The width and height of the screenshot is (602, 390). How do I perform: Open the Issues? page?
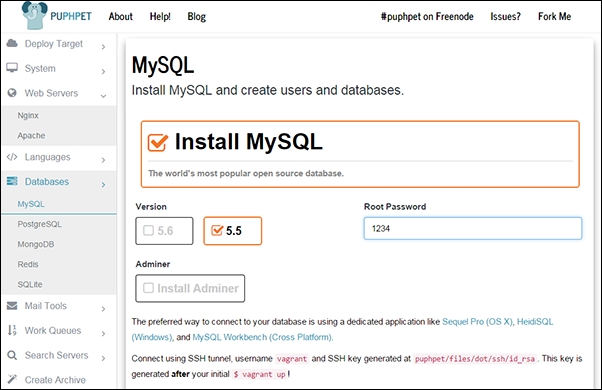(505, 17)
